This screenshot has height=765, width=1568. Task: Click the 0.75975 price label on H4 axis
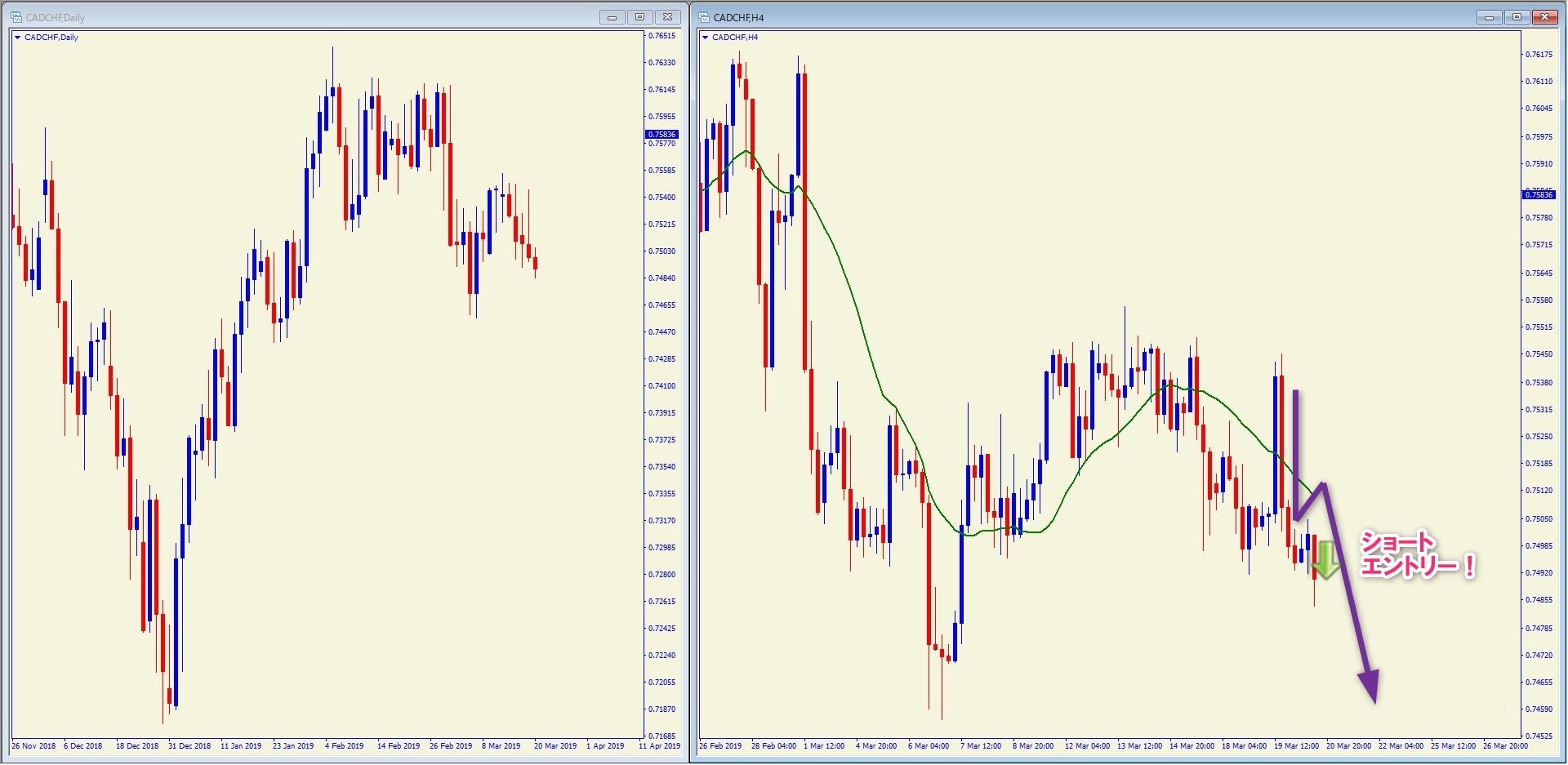pyautogui.click(x=1539, y=137)
